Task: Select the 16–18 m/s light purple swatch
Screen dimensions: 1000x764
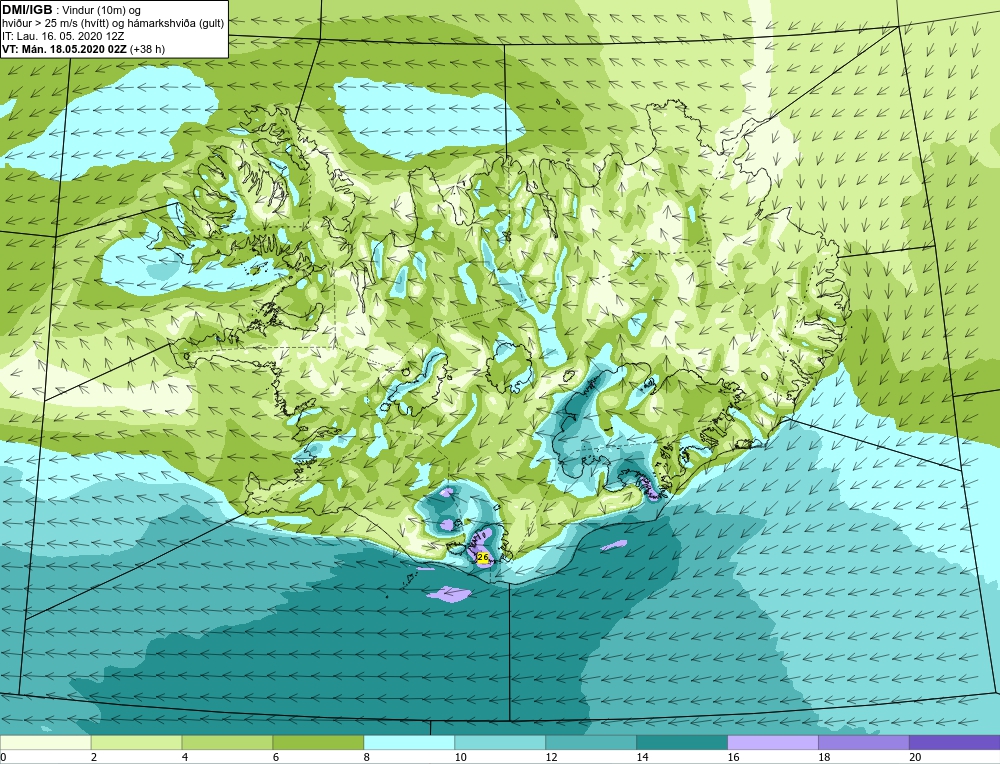Action: 772,742
